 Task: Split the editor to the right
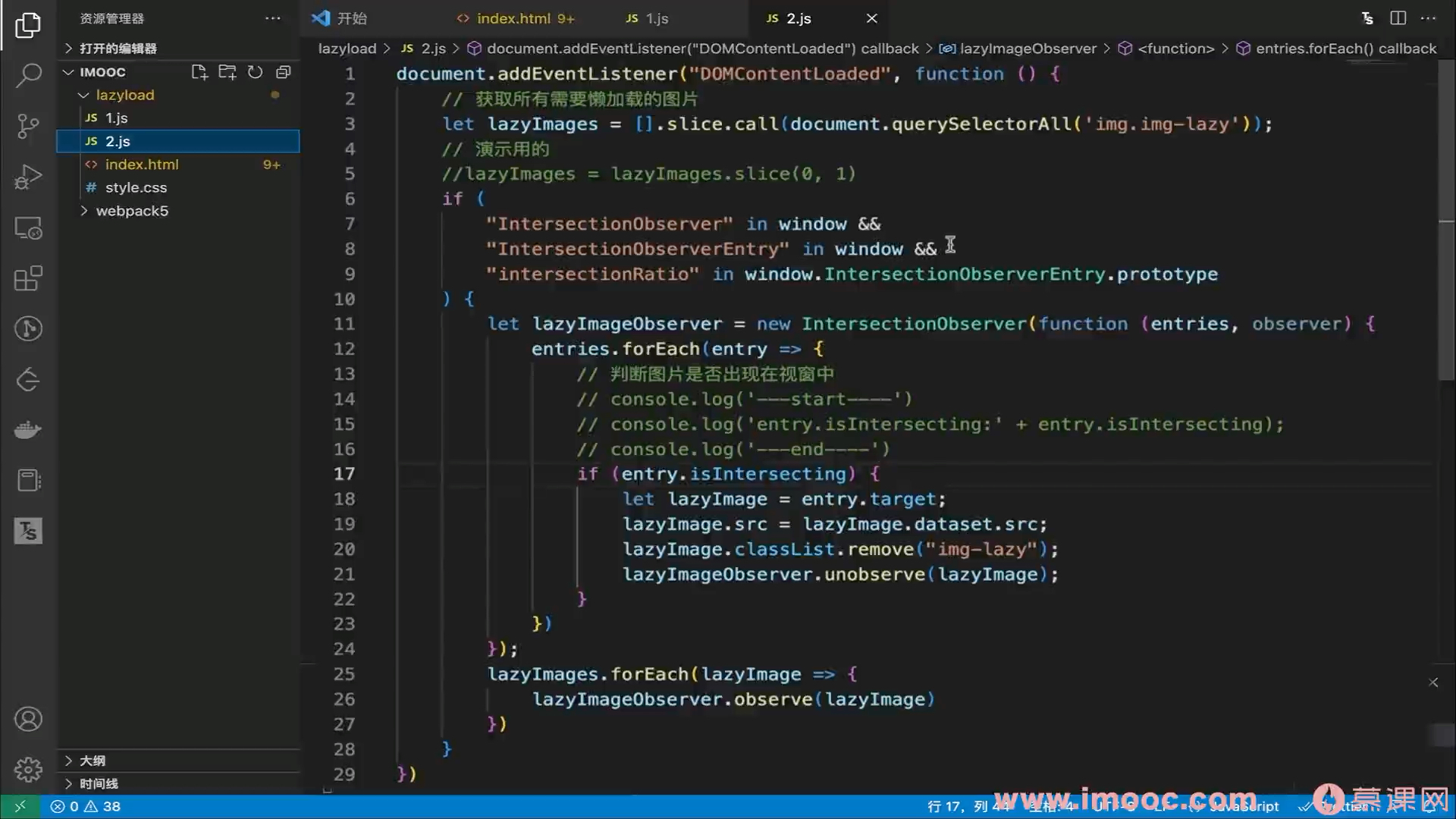click(1398, 18)
